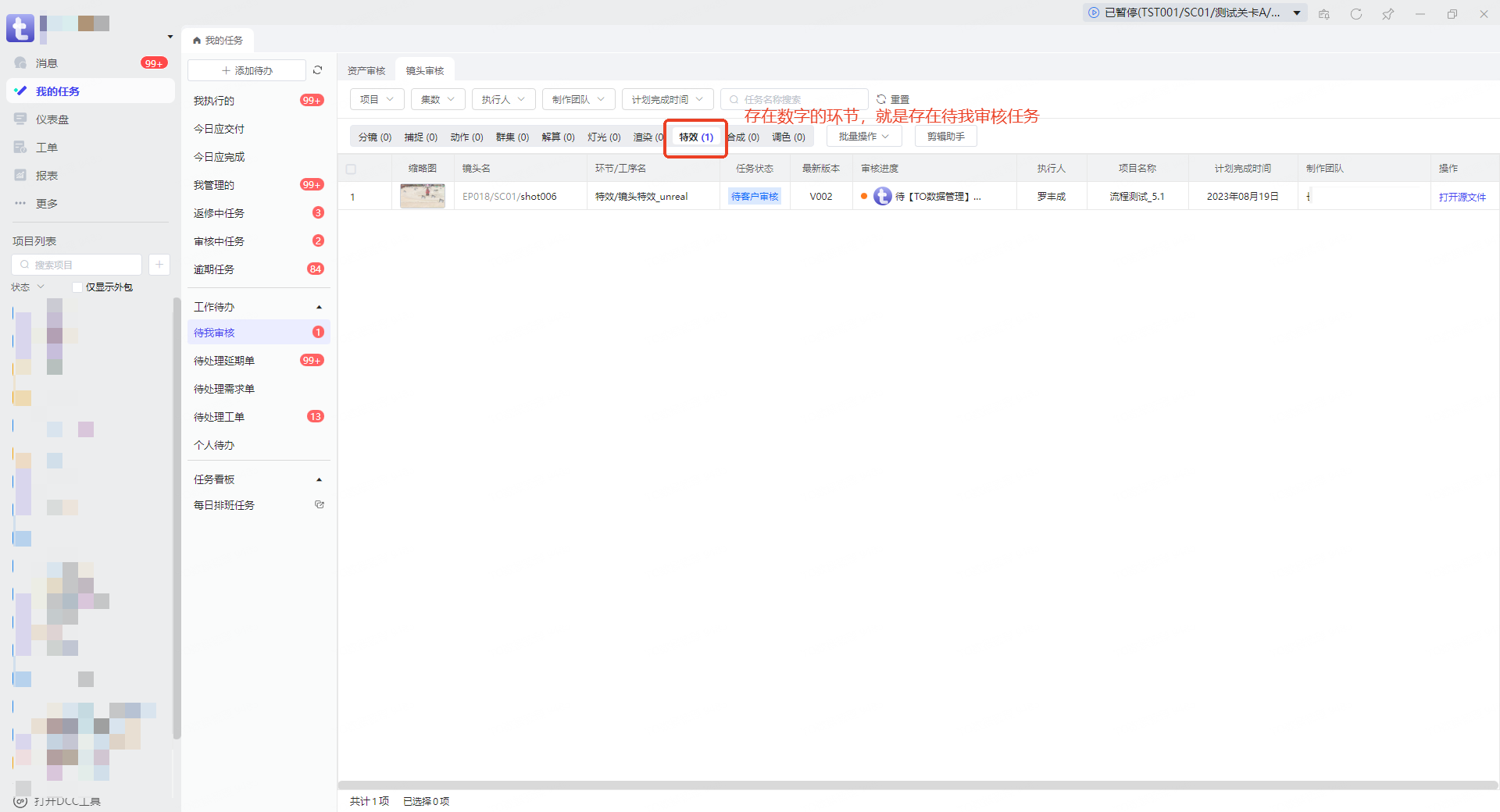Screen dimensions: 1500x812
Task: Expand the 项目 filter dropdown
Action: 377,99
